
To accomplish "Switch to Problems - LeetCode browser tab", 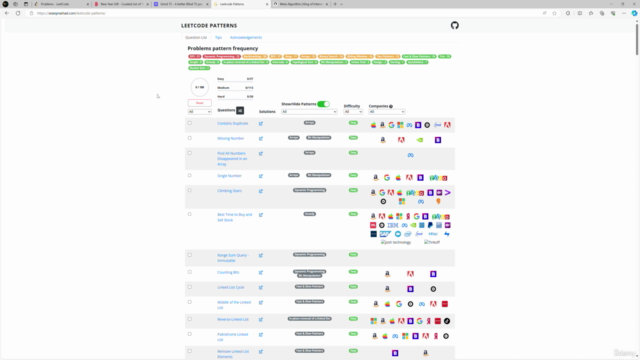I will point(61,4).
